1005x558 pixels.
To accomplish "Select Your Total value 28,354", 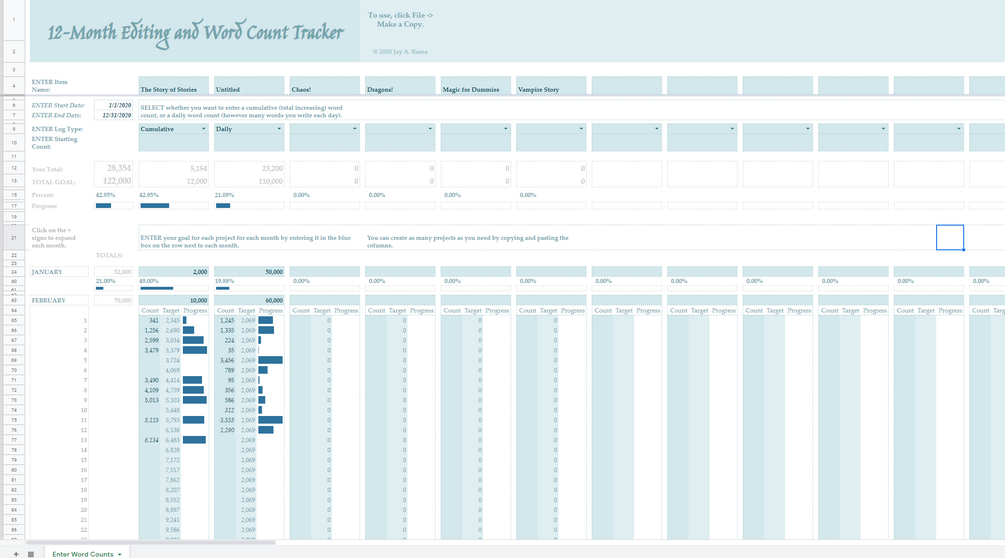I will pyautogui.click(x=113, y=168).
